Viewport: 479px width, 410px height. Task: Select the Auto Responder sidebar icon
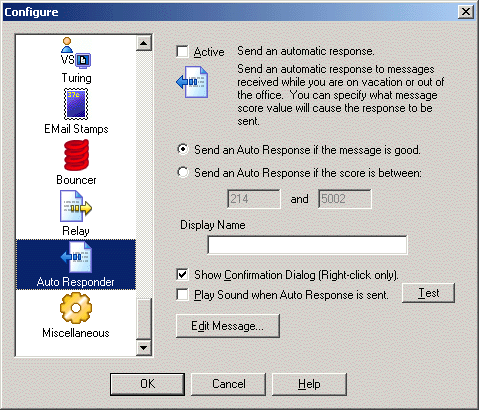coord(76,257)
